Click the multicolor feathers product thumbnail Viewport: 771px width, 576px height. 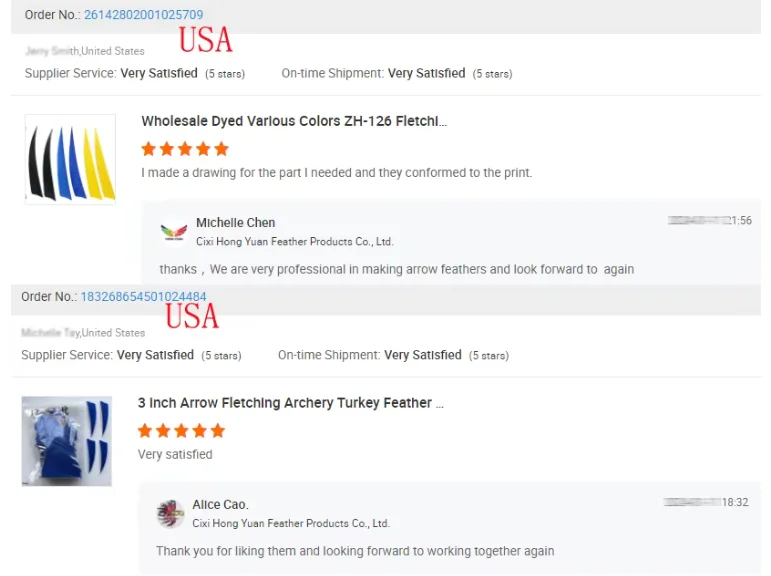tap(70, 160)
